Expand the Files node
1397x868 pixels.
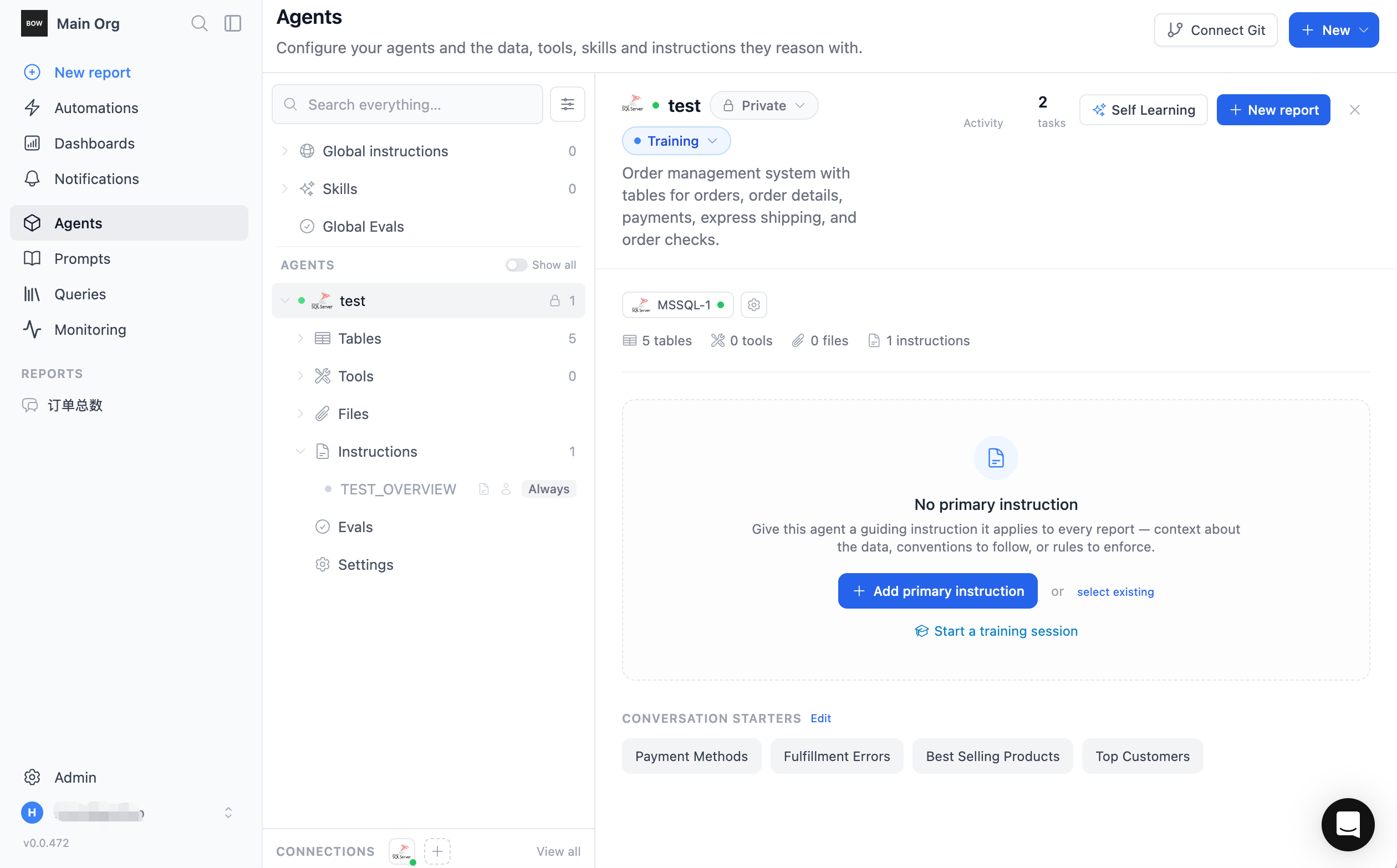tap(300, 414)
